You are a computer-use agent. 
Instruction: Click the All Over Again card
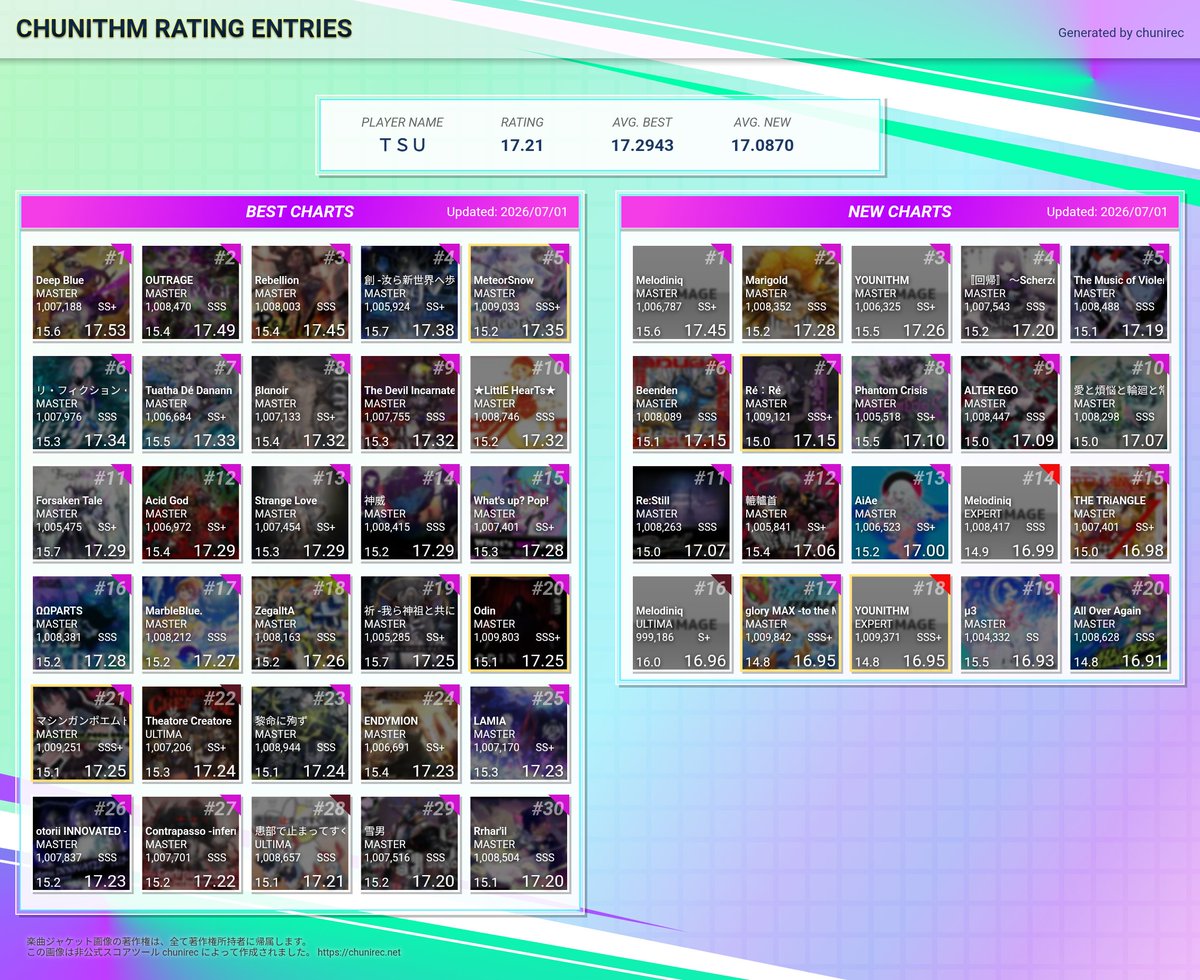[1119, 623]
